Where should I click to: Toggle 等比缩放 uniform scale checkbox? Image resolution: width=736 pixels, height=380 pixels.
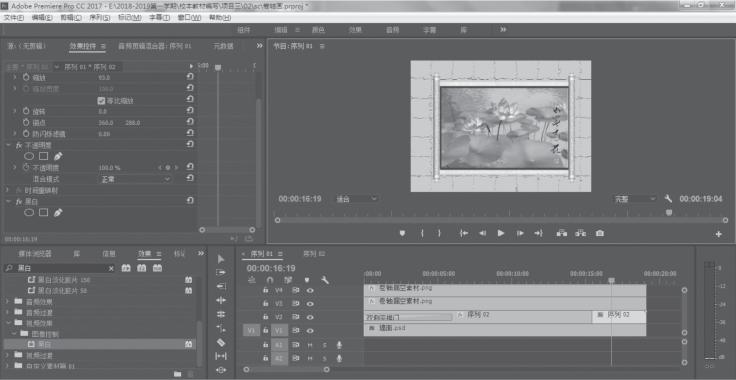100,100
